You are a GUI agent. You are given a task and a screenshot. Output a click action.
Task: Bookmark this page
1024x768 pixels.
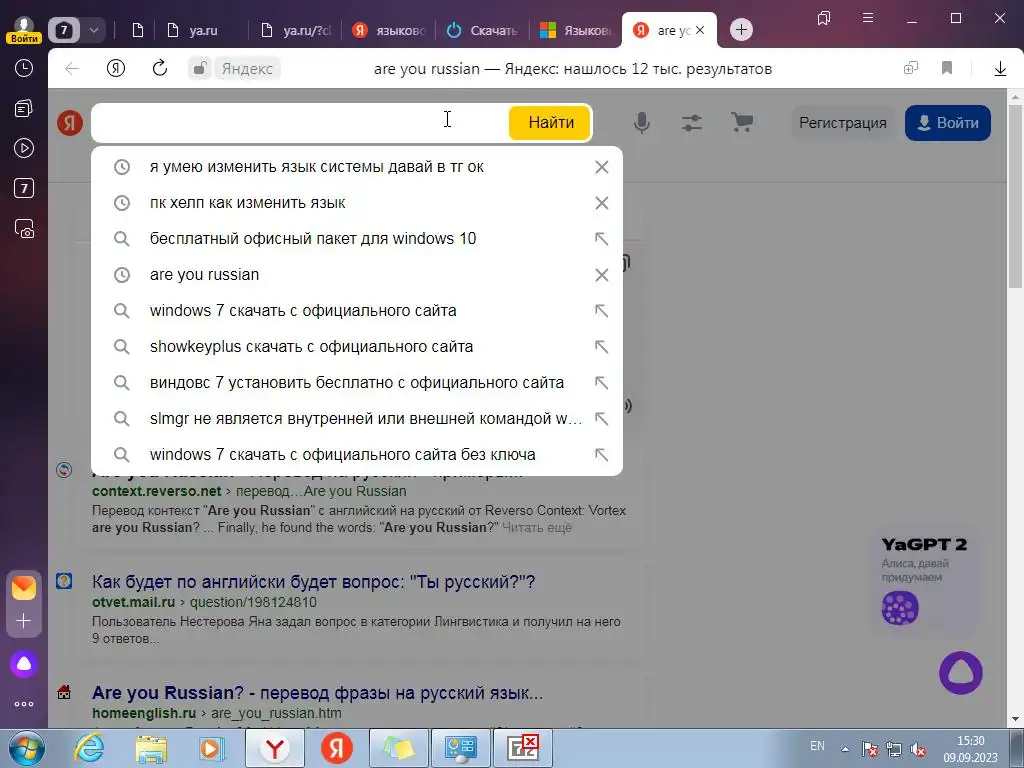tap(947, 68)
